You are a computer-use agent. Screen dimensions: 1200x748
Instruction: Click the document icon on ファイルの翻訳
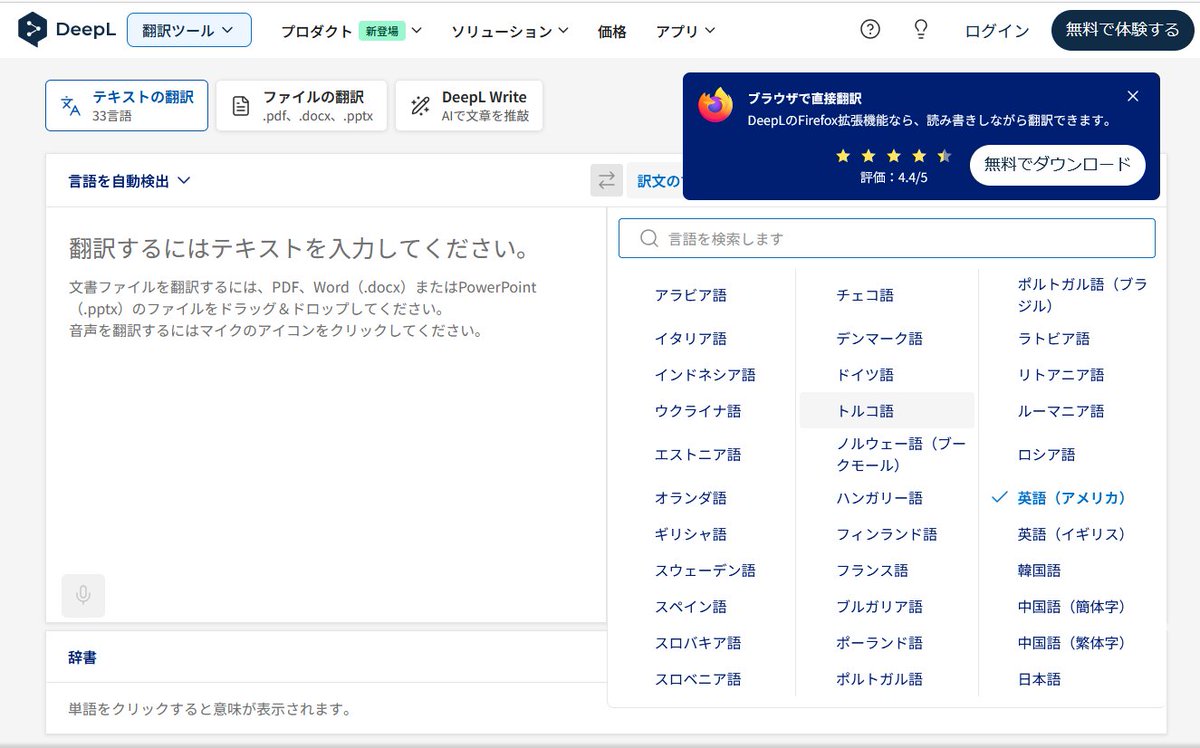coord(240,104)
